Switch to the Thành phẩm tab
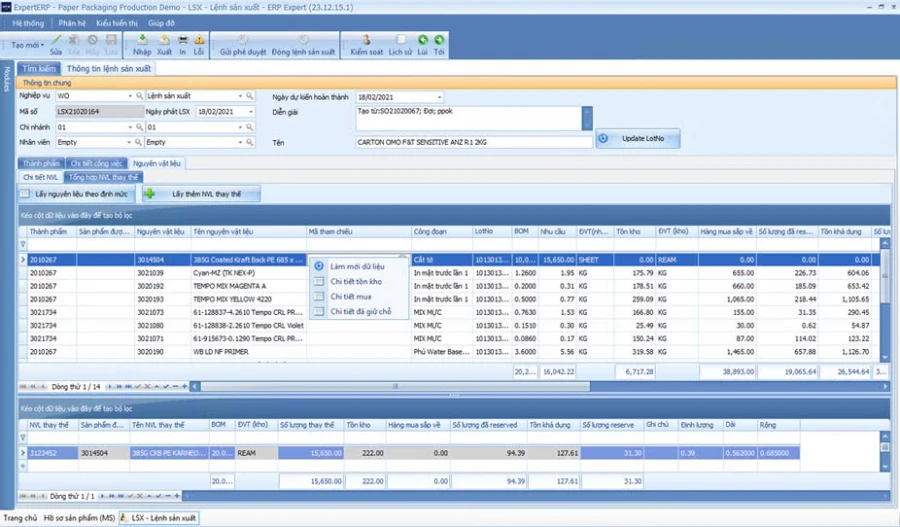This screenshot has height=527, width=900. (41, 163)
